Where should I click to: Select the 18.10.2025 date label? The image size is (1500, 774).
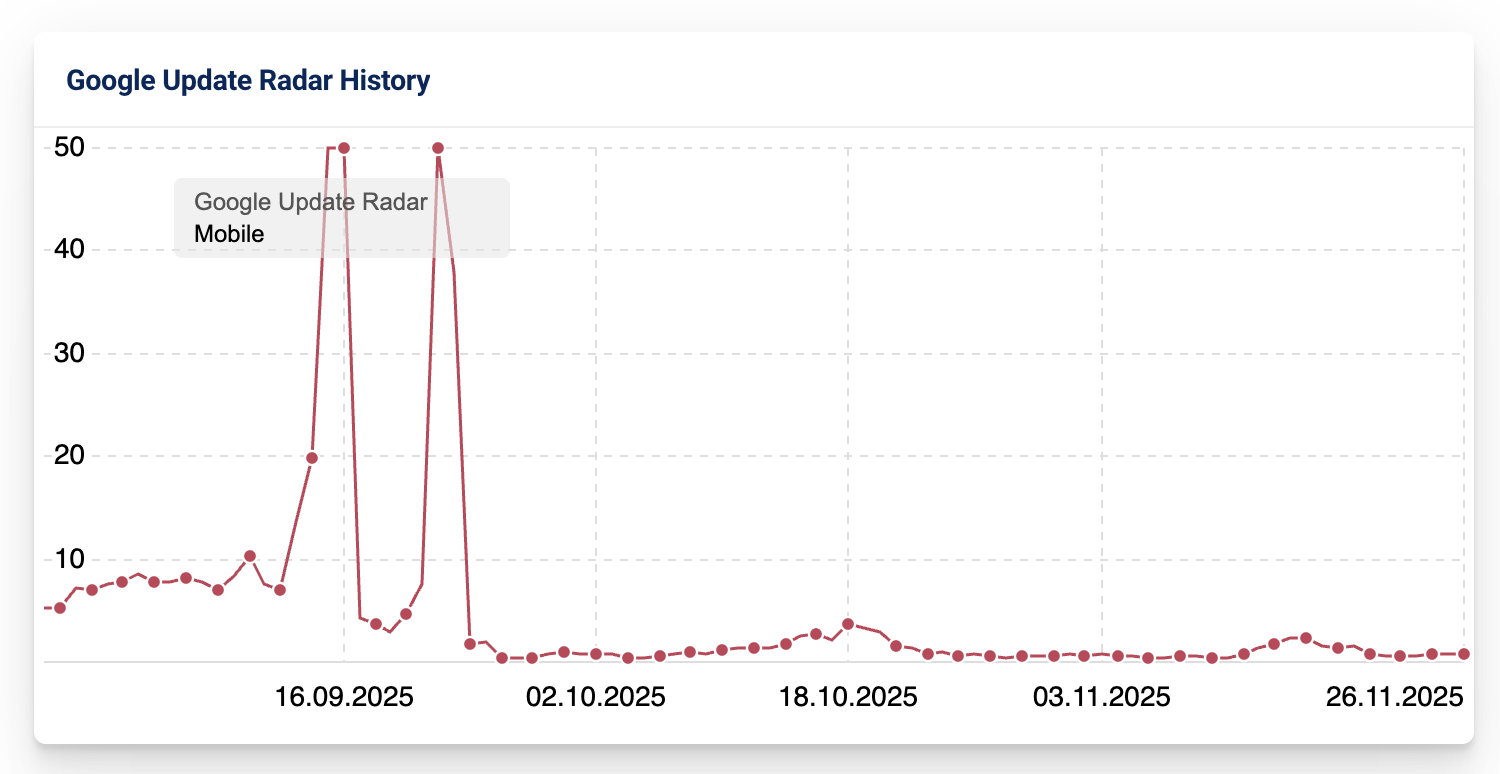pos(848,697)
